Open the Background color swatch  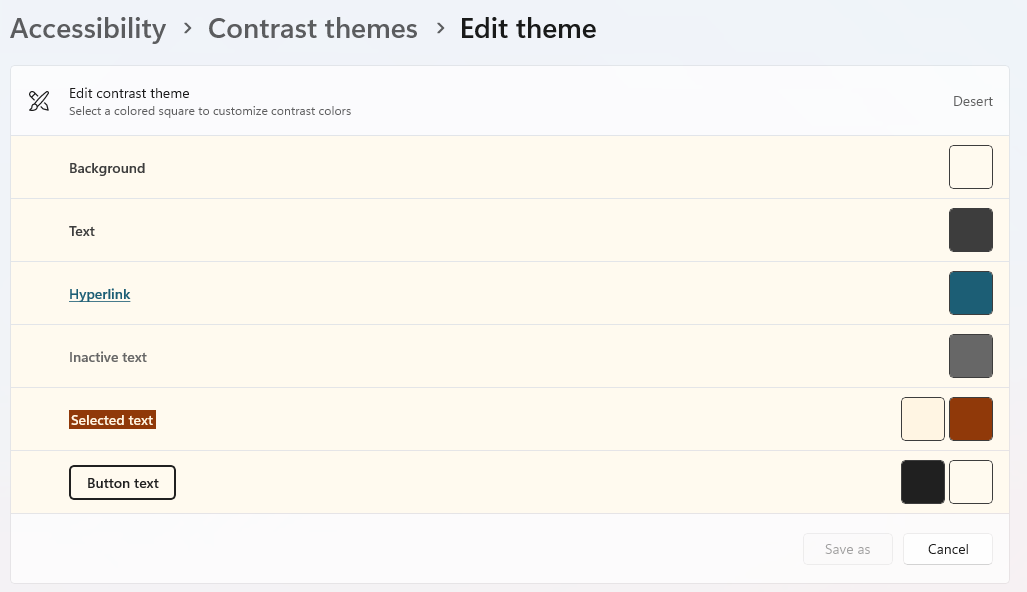tap(970, 167)
